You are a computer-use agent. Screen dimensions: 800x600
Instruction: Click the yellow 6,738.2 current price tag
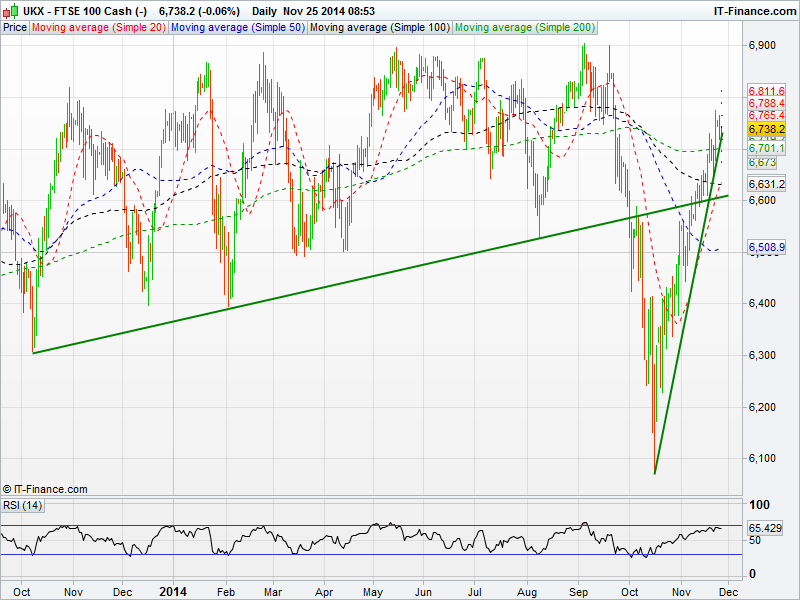[x=767, y=131]
